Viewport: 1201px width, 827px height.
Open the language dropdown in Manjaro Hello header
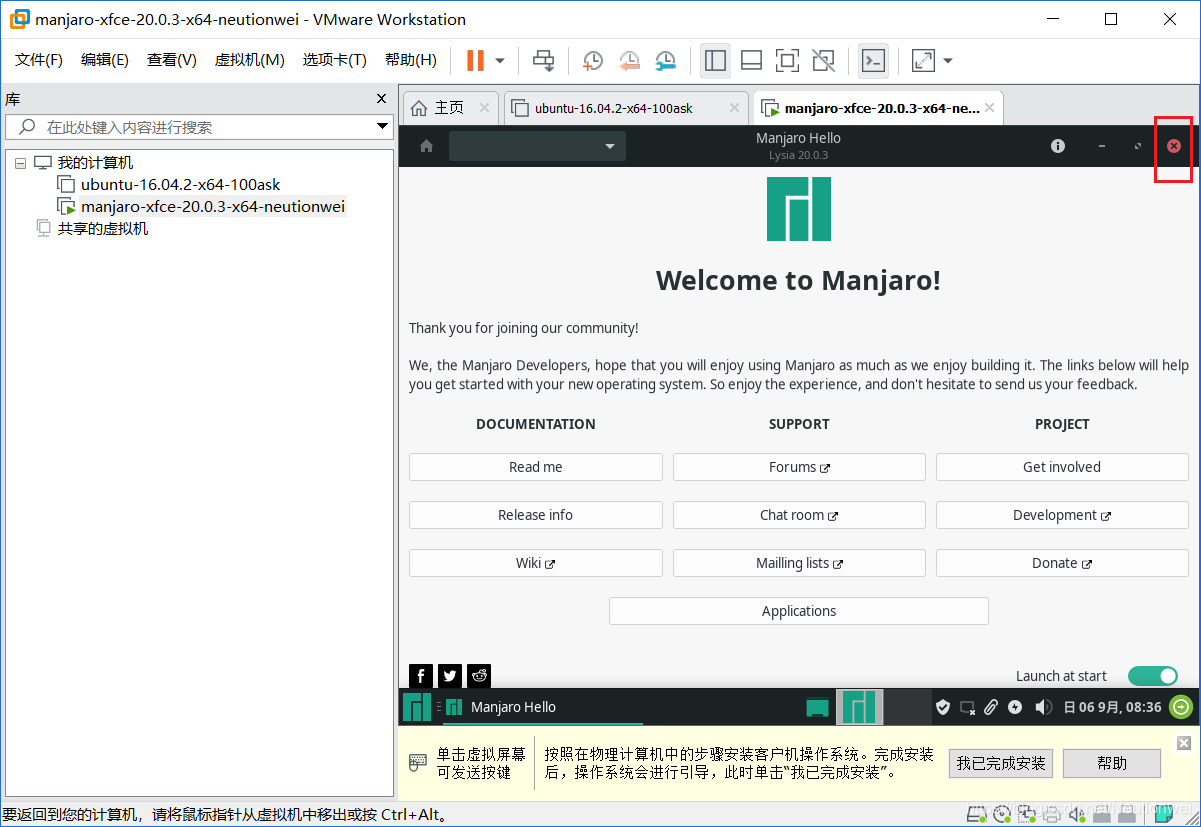[x=537, y=146]
